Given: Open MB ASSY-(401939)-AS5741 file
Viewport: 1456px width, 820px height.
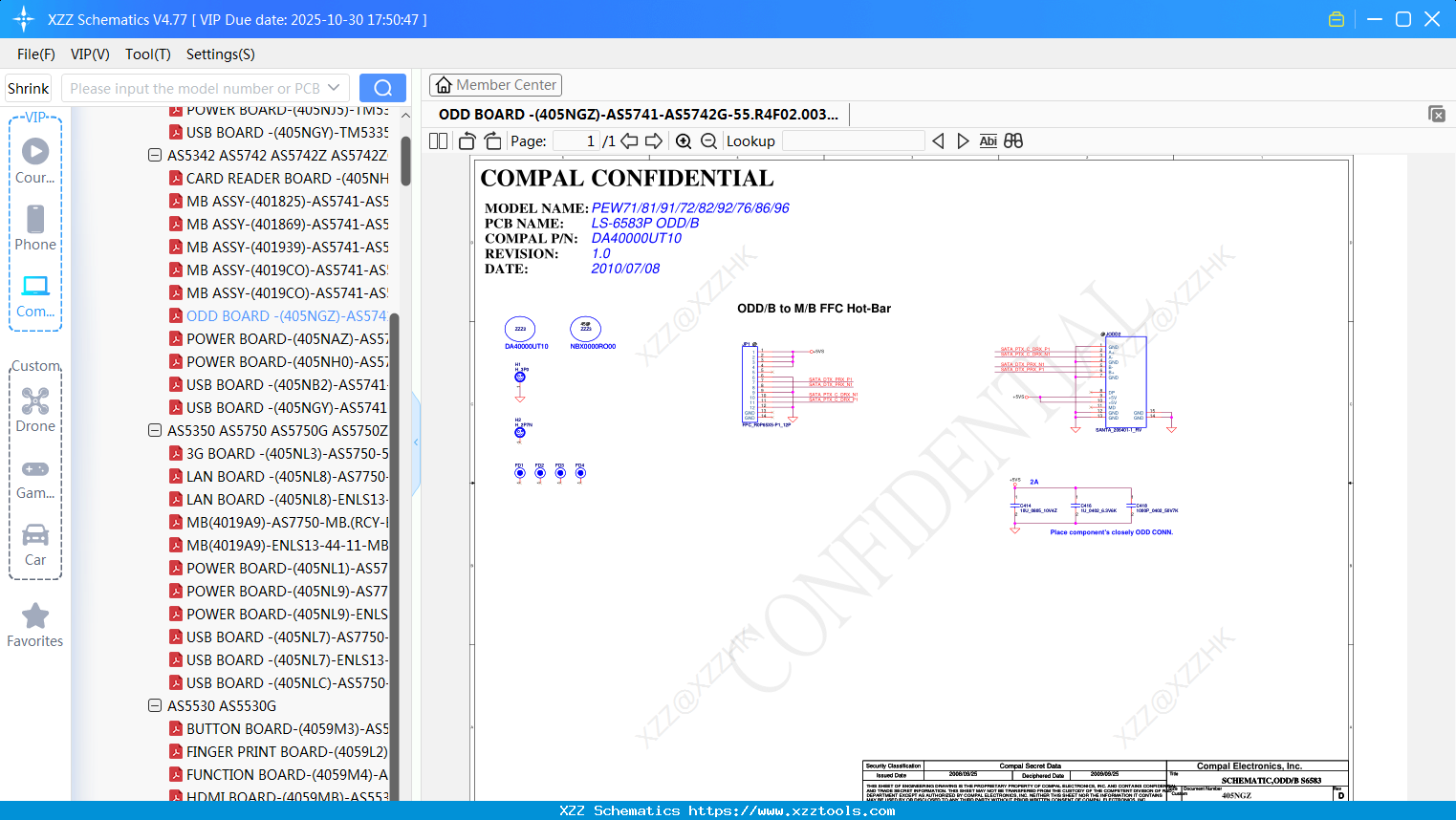Looking at the screenshot, I should pyautogui.click(x=279, y=247).
